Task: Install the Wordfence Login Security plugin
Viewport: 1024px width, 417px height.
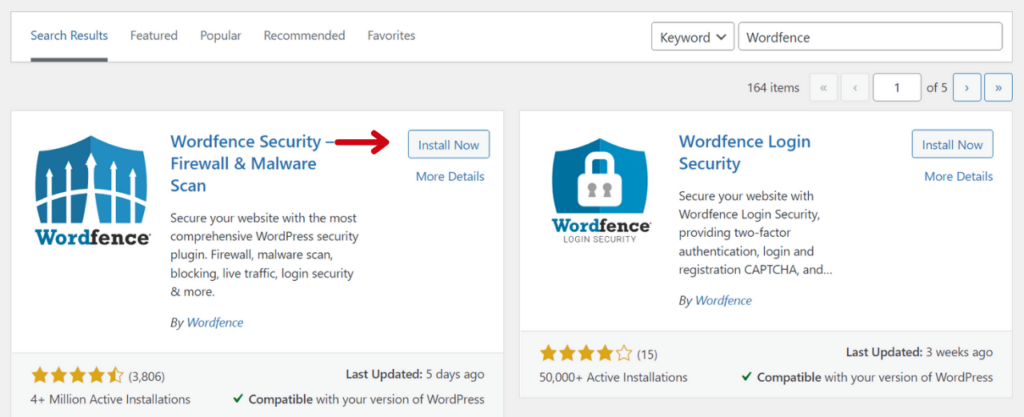Action: [952, 144]
